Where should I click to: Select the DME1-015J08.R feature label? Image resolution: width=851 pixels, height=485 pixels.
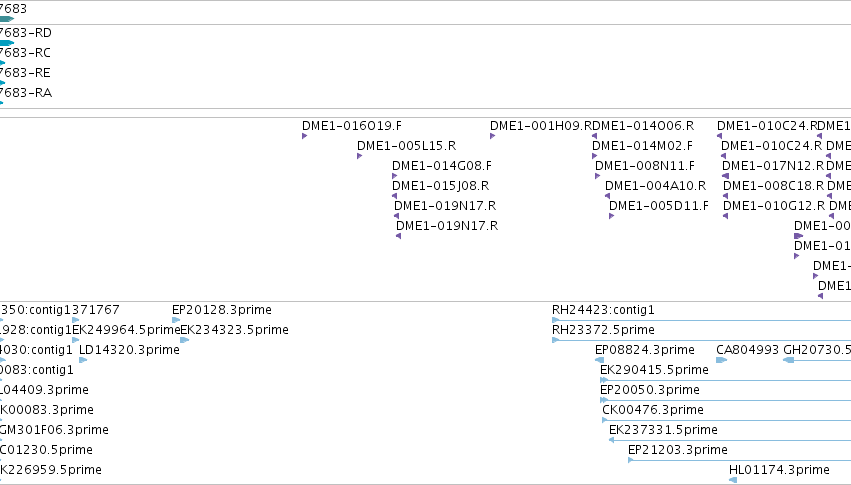(441, 186)
